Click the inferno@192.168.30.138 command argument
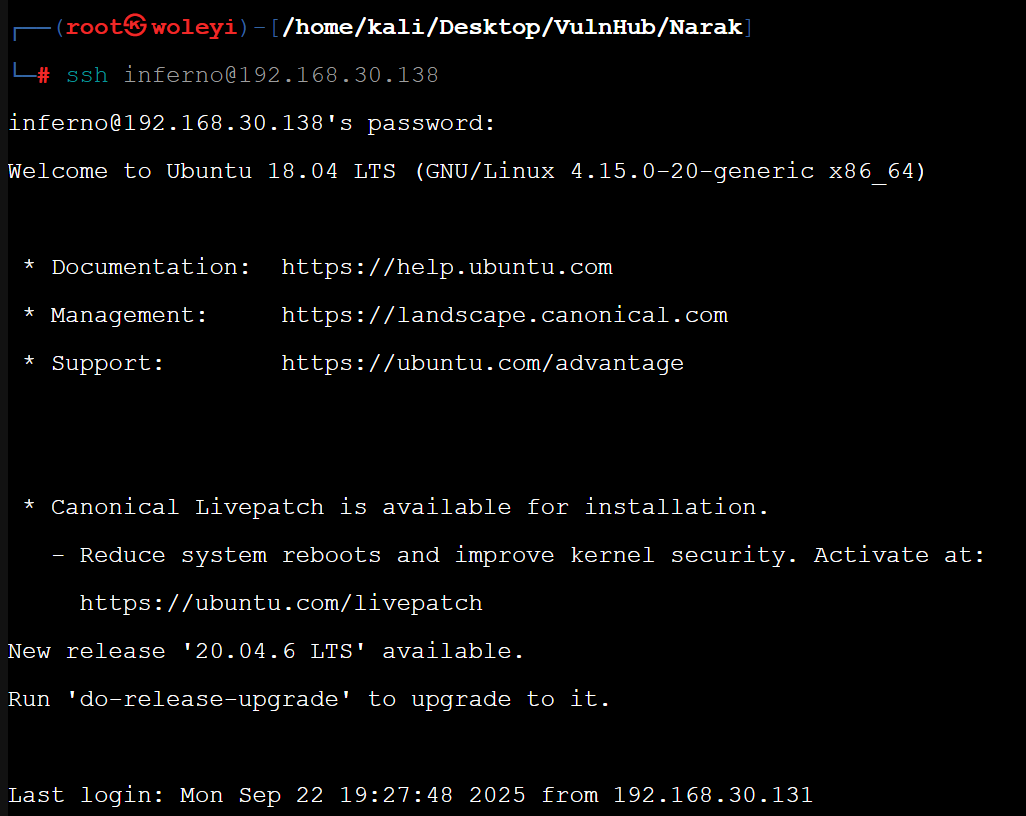The width and height of the screenshot is (1026, 816). pyautogui.click(x=281, y=75)
